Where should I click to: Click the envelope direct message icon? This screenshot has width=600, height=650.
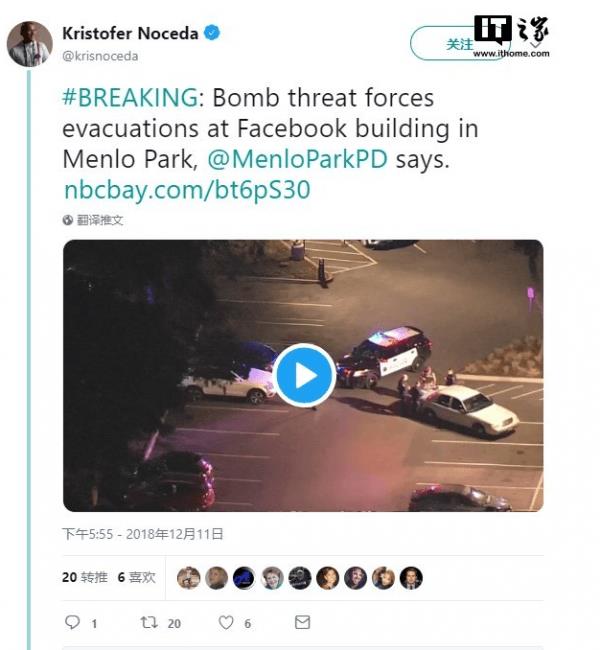pyautogui.click(x=302, y=622)
